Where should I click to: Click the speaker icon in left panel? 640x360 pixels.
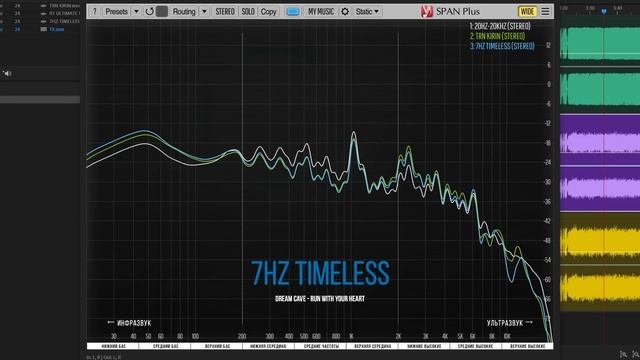(x=7, y=73)
